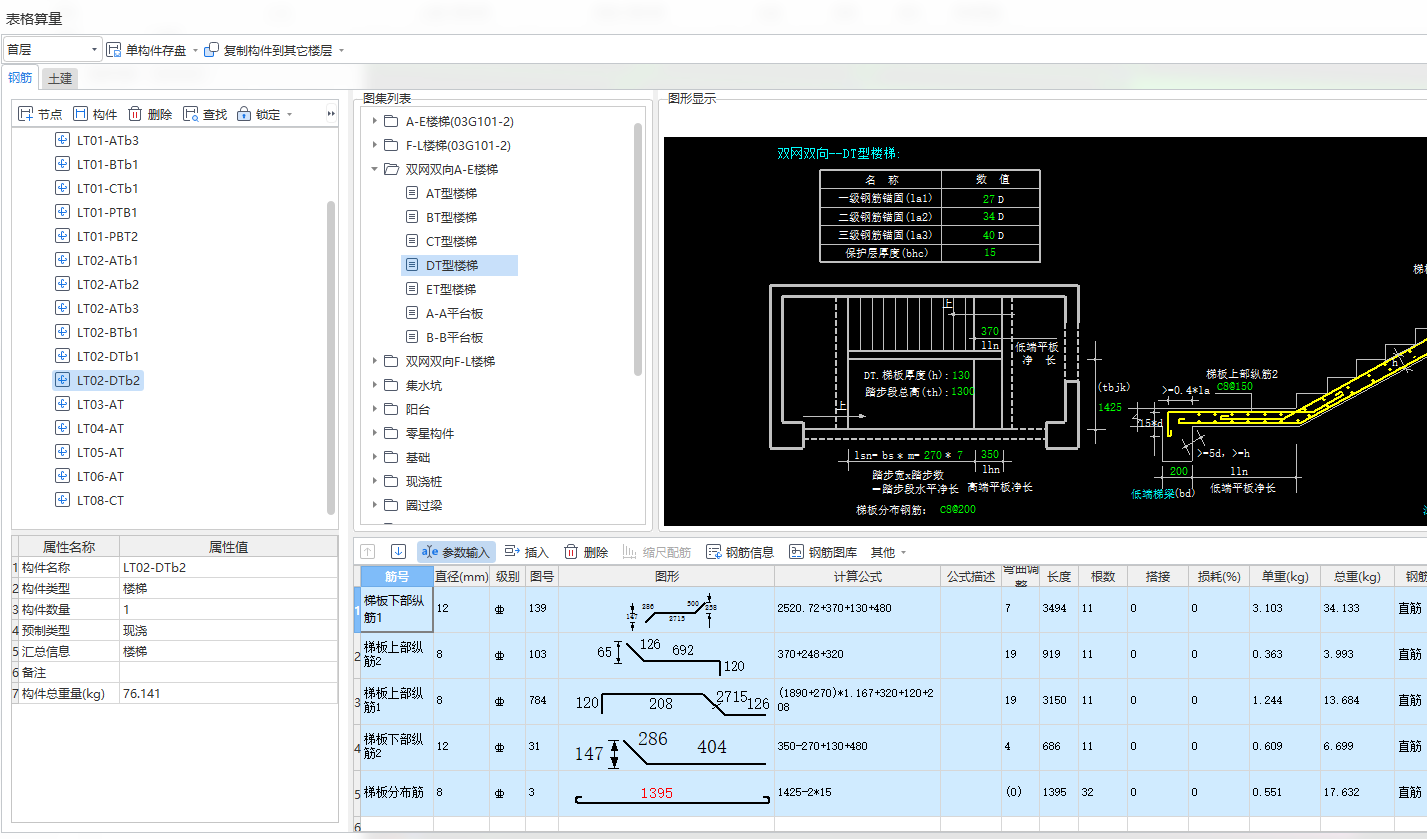Click the 长度 cell 3150
Image resolution: width=1427 pixels, height=839 pixels.
1058,700
